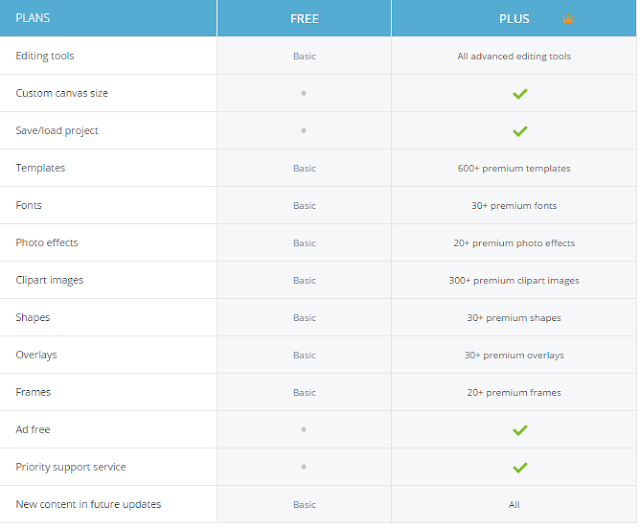Click "All advanced editing tools" text
The height and width of the screenshot is (529, 640).
(x=514, y=56)
